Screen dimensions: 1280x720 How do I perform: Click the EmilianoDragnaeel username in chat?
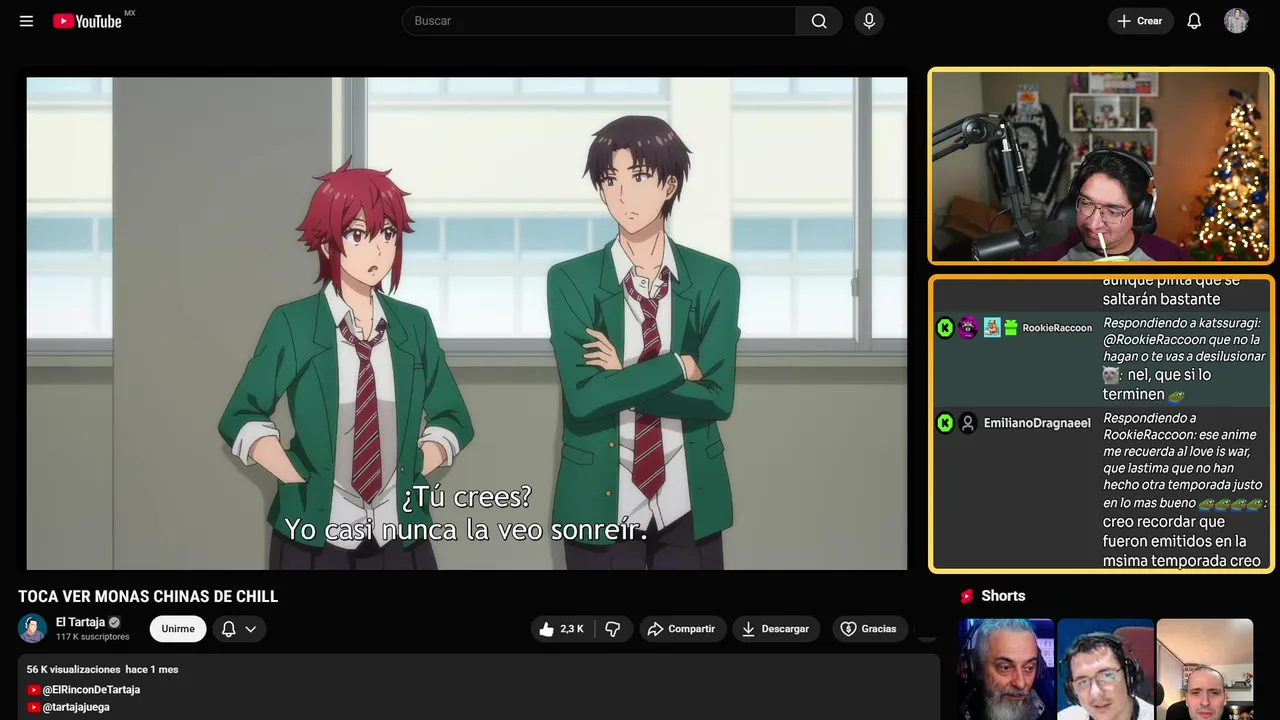(1037, 423)
